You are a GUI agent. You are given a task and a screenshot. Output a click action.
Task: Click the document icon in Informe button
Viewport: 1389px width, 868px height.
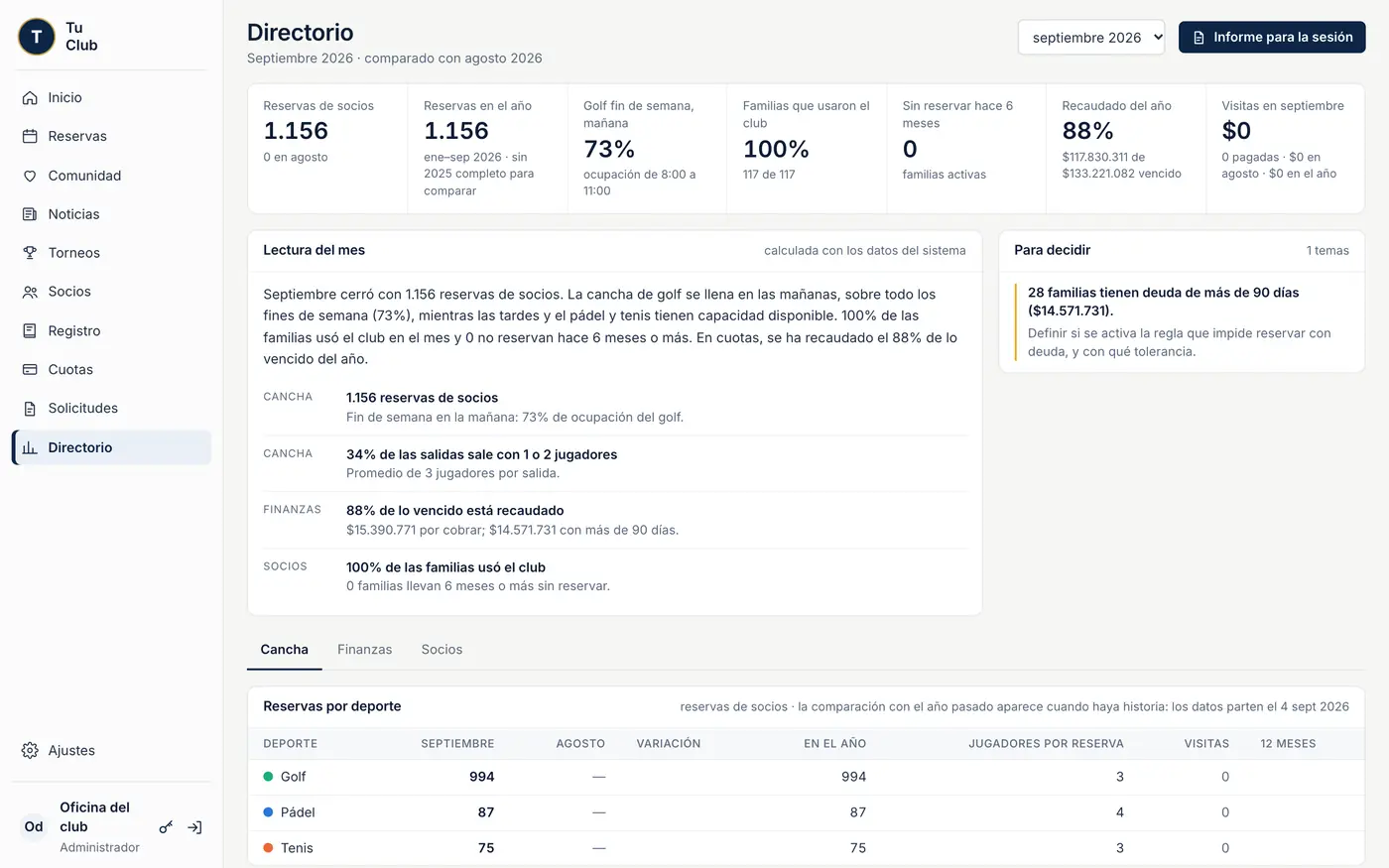click(x=1199, y=37)
